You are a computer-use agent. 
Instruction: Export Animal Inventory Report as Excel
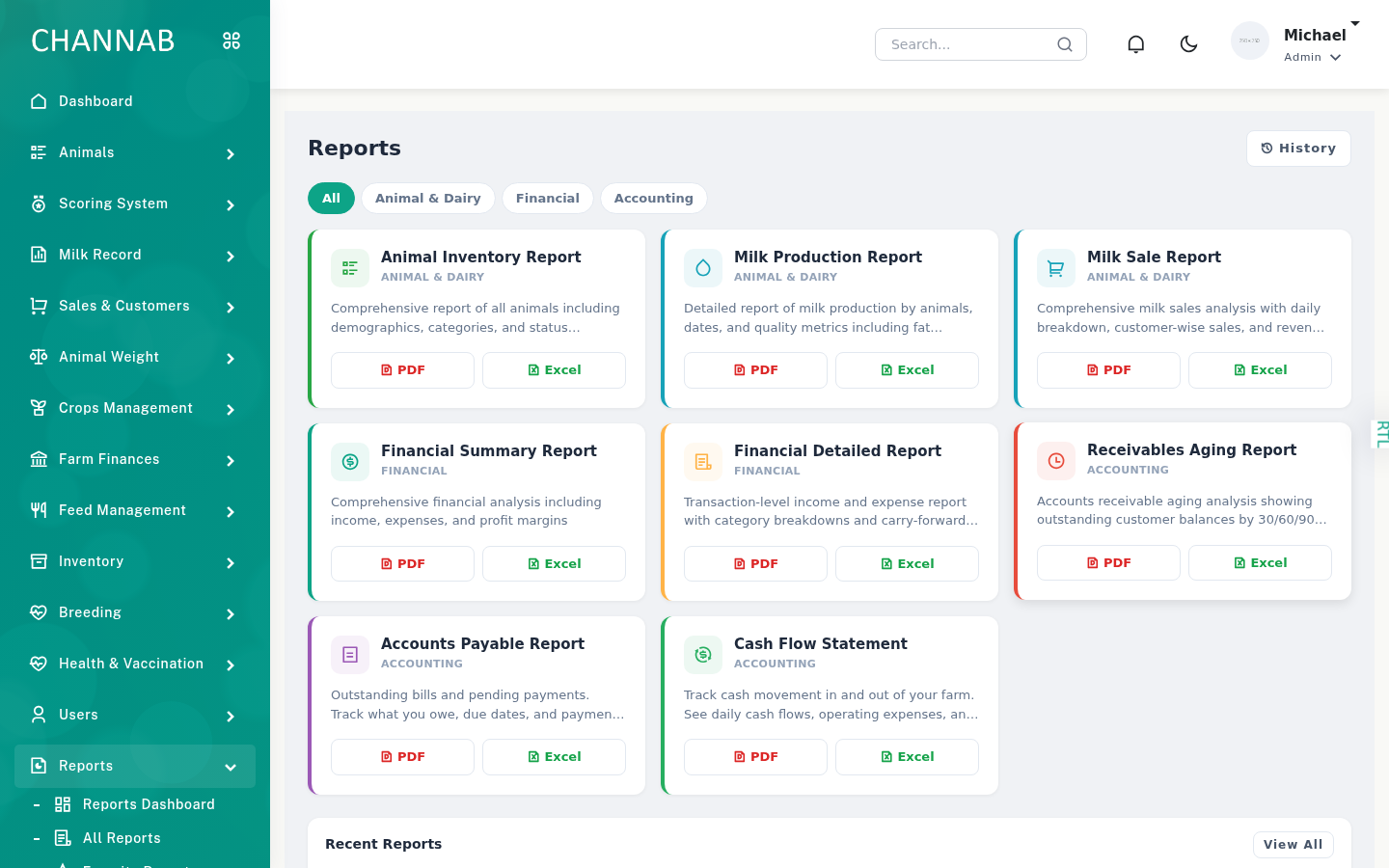pos(554,370)
